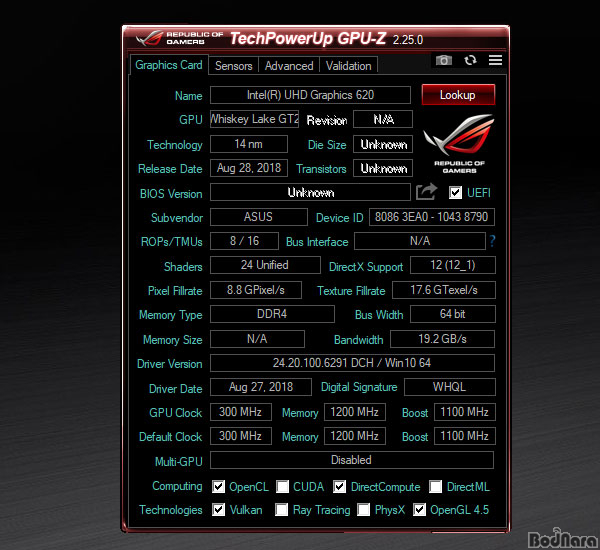
Task: Click the Transistors Unknown field
Action: click(383, 168)
